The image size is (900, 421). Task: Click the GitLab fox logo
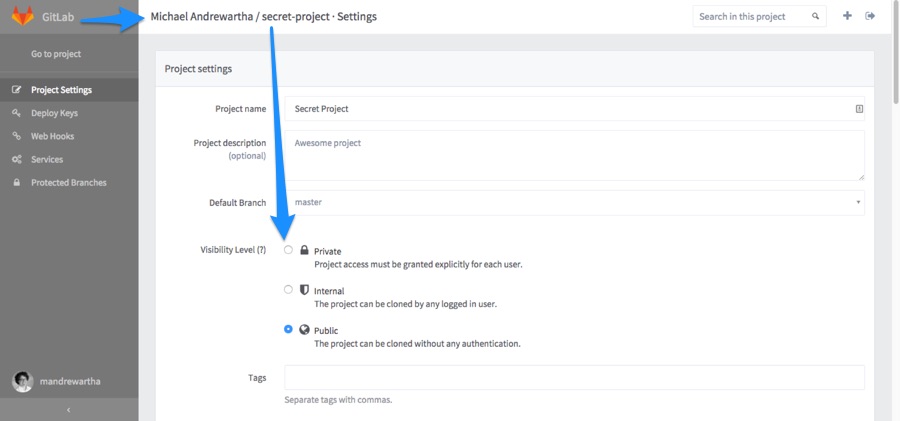(x=23, y=16)
